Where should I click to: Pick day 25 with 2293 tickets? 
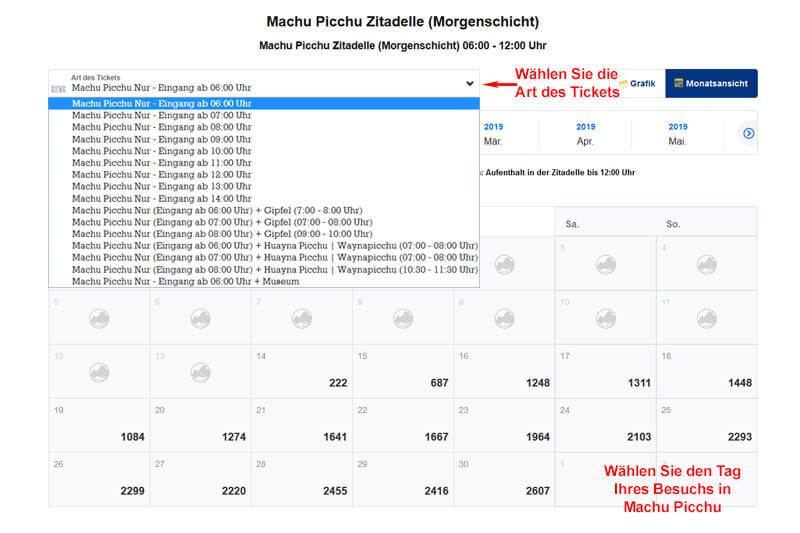(x=707, y=425)
